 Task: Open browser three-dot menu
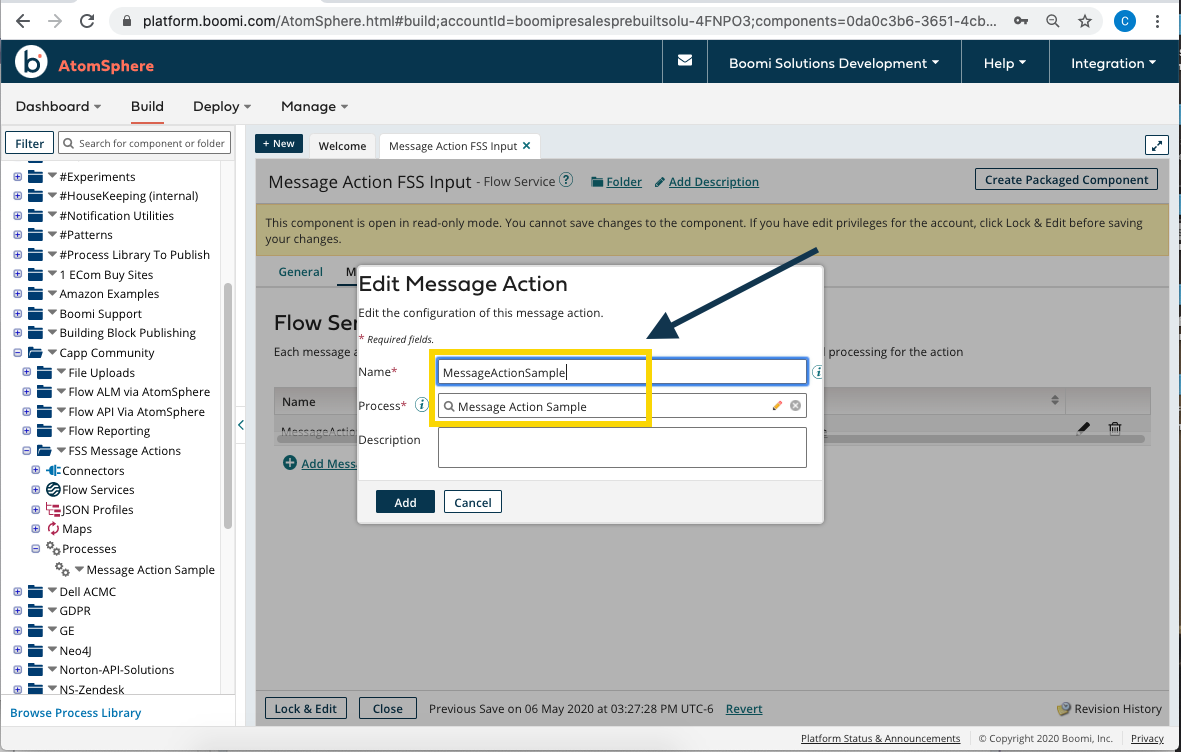click(x=1157, y=21)
